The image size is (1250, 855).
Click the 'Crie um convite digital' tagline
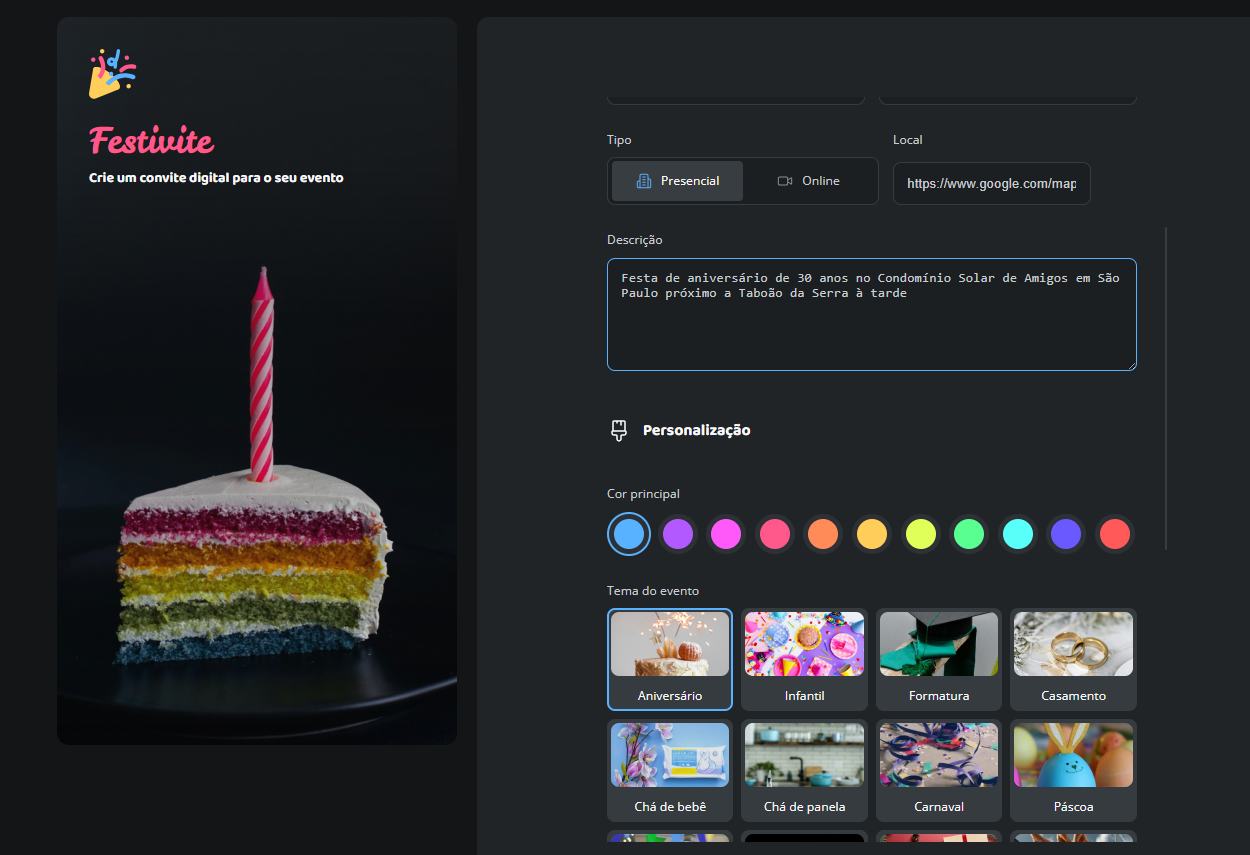pyautogui.click(x=216, y=178)
